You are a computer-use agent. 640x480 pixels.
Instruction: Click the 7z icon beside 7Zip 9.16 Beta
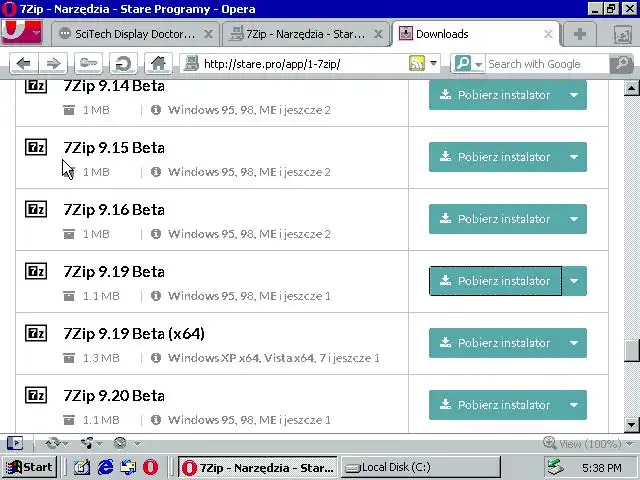tap(36, 209)
